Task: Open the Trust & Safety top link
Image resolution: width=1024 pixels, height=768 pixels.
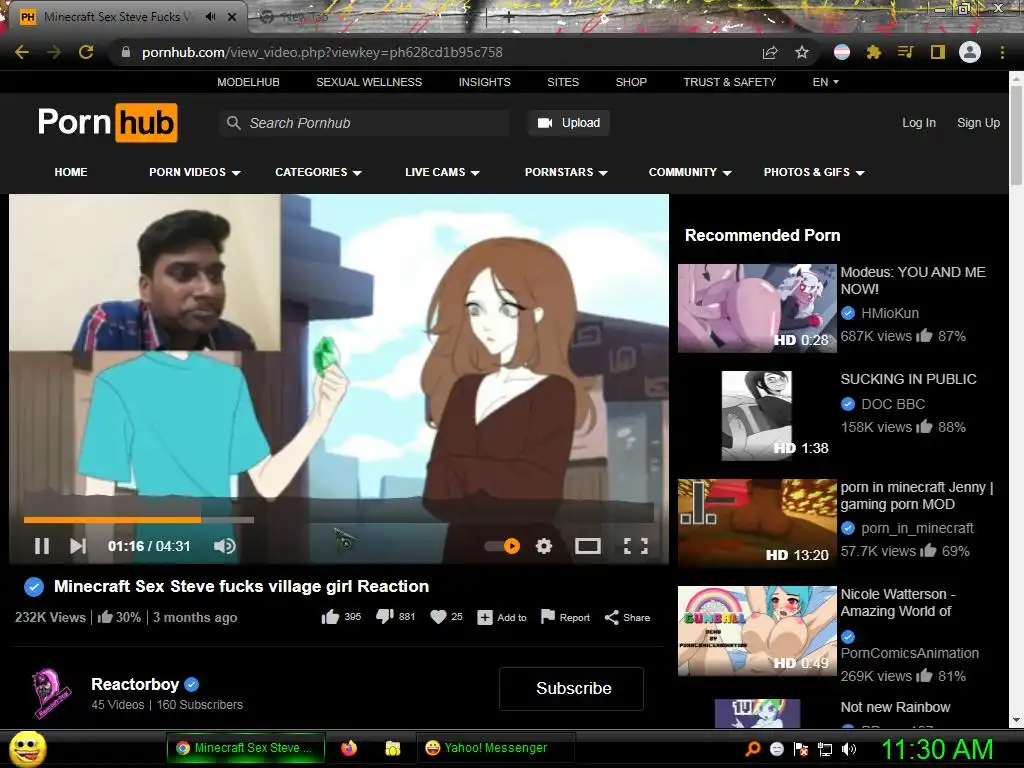Action: point(729,82)
